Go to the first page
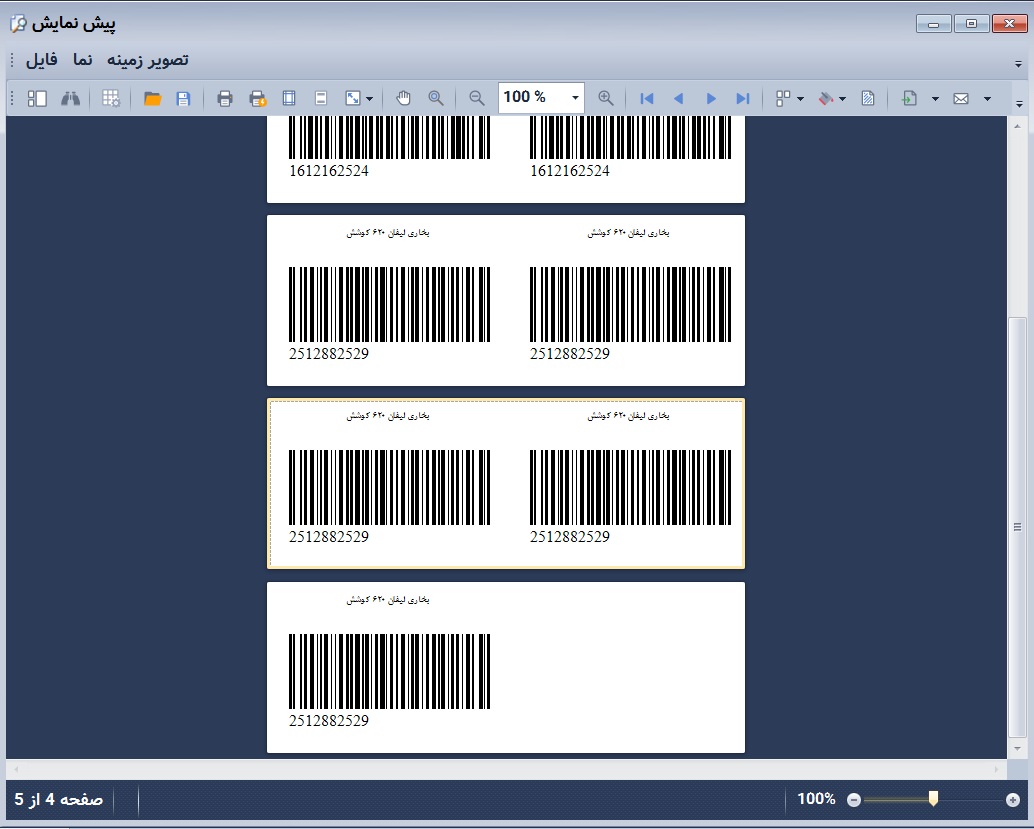Viewport: 1034px width, 829px height. point(647,98)
